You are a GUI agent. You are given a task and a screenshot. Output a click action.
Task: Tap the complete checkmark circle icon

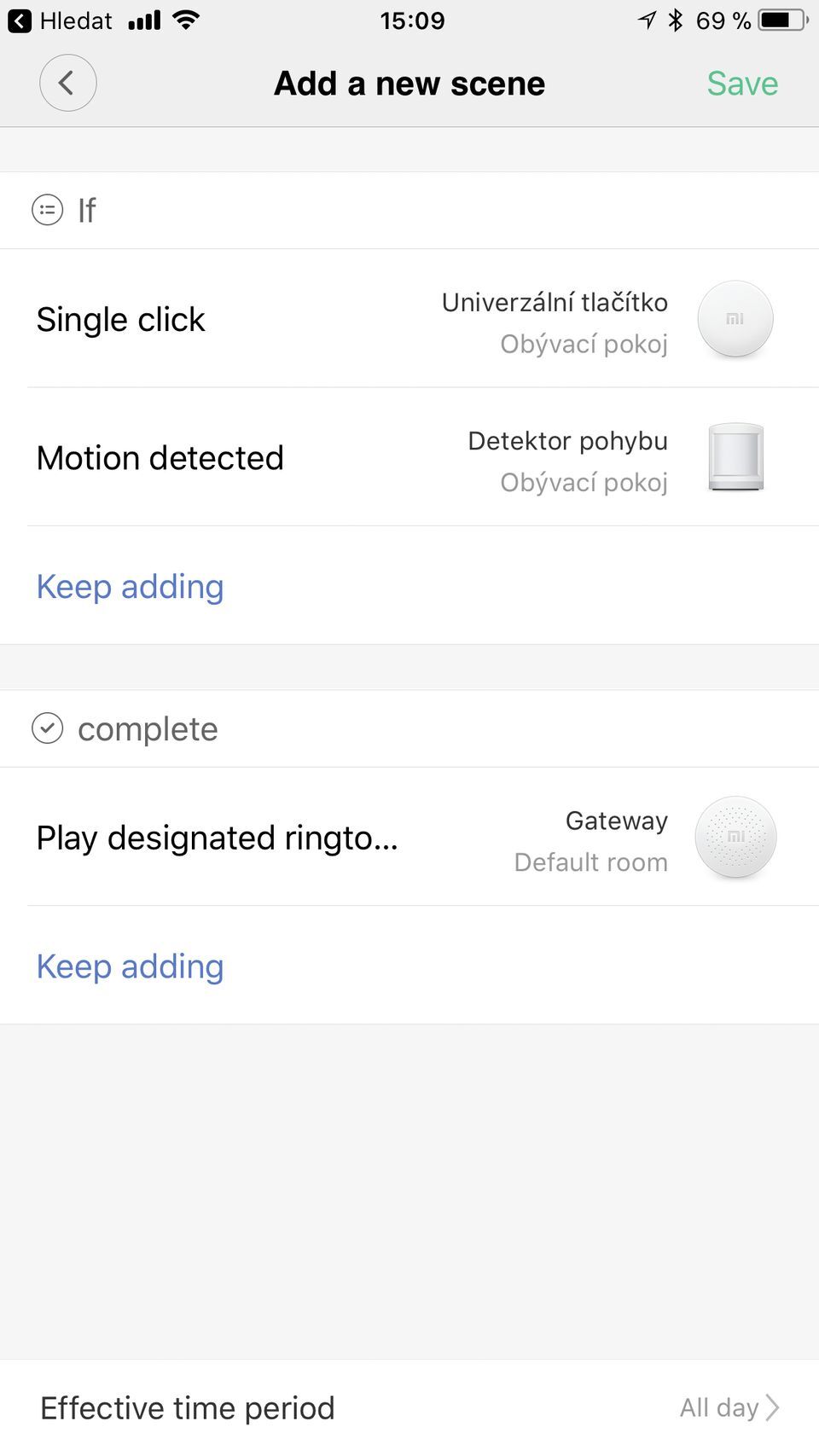coord(47,728)
